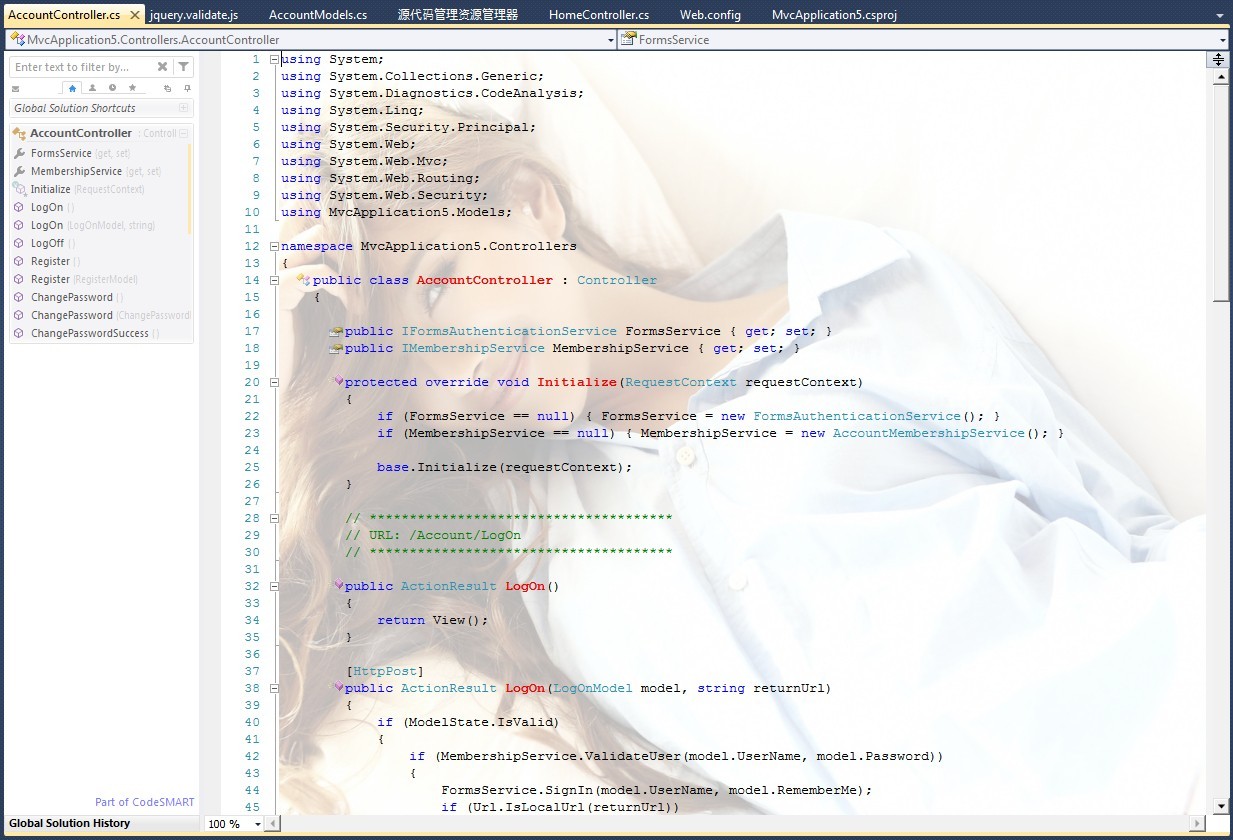Collapse the Initialize method outlining region
Screen dimensions: 1233x840
274,382
